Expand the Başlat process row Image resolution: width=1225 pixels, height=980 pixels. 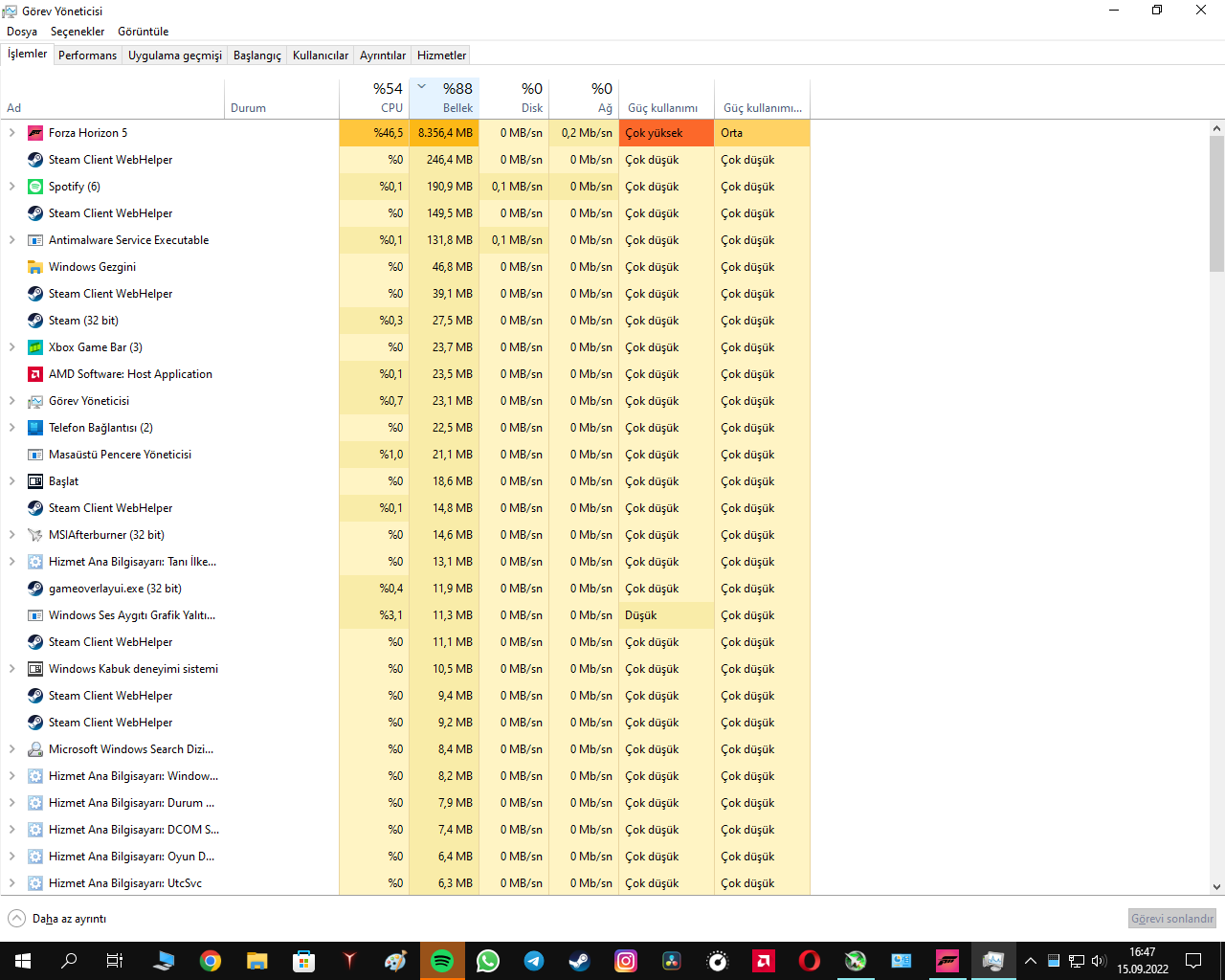[x=11, y=481]
